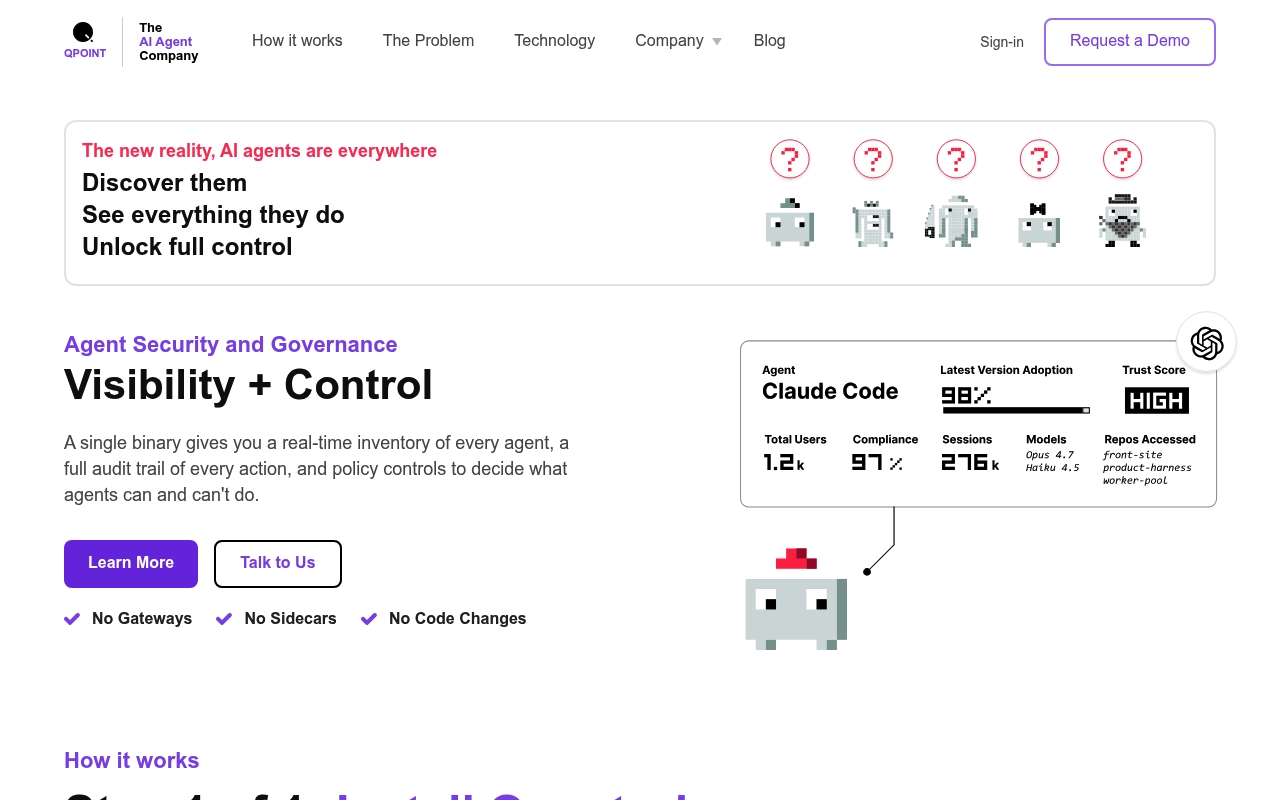Click the No Code Changes checkmark
1280x800 pixels.
[x=369, y=619]
